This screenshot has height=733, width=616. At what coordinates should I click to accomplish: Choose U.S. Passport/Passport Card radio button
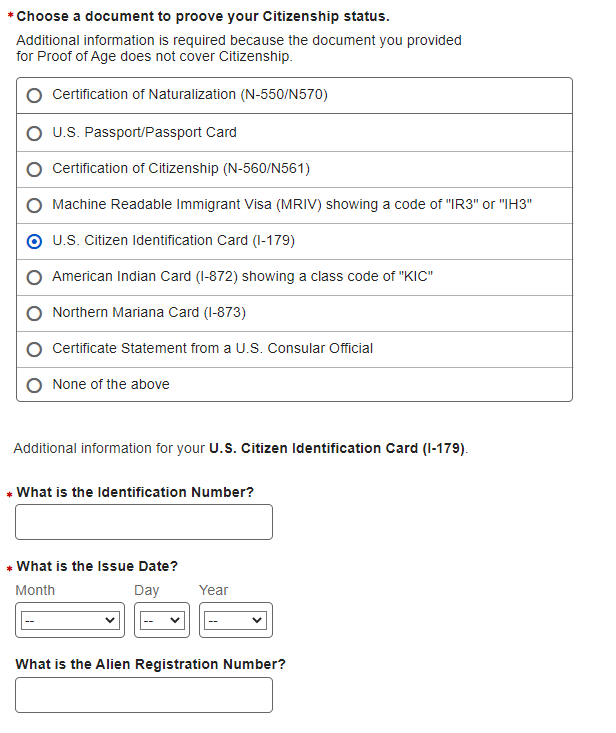click(34, 132)
